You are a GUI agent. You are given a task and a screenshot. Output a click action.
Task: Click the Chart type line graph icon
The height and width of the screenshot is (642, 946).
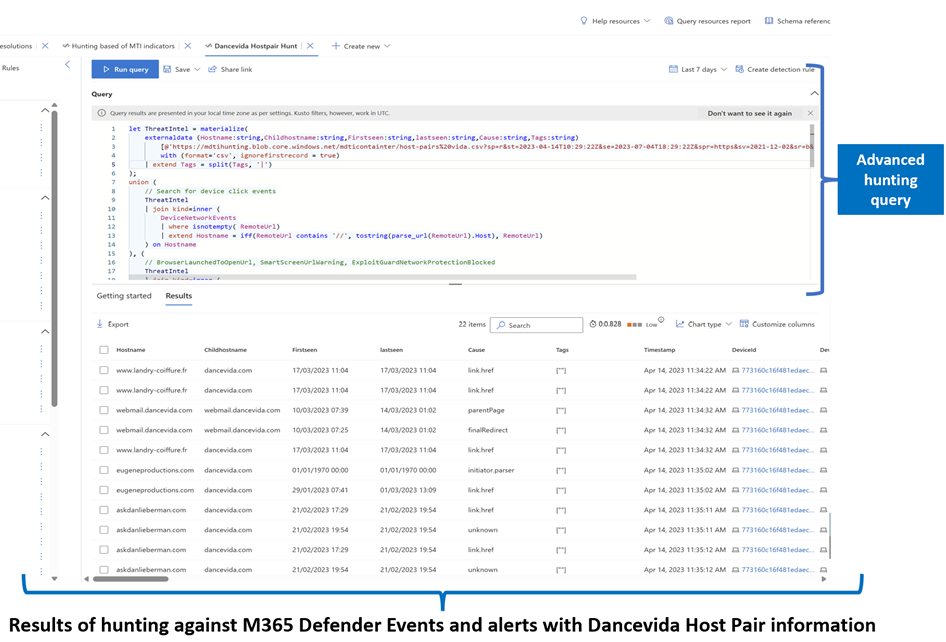point(680,324)
